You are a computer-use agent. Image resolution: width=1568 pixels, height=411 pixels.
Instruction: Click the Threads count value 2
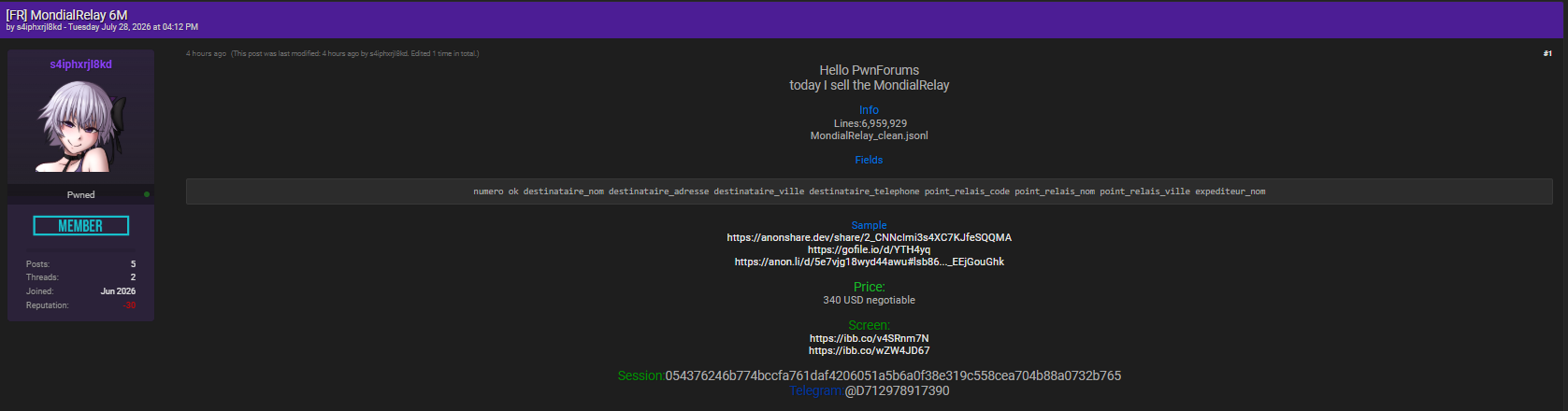pos(133,277)
